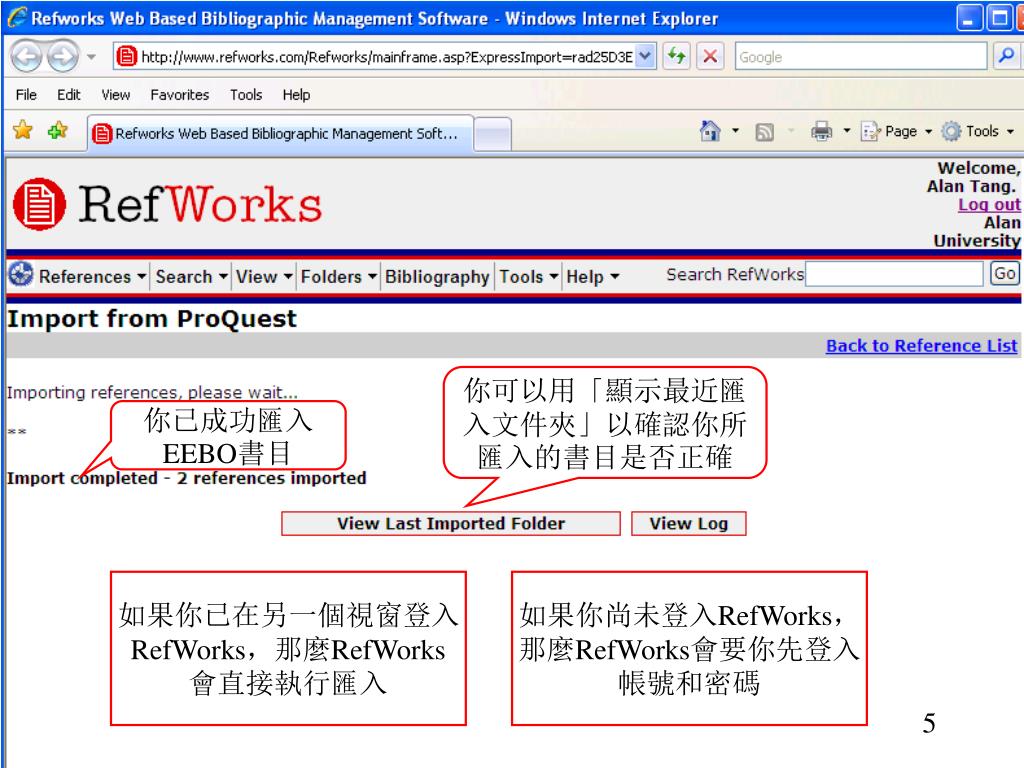Viewport: 1024px width, 768px height.
Task: Open the Favorites menu
Action: coord(180,95)
